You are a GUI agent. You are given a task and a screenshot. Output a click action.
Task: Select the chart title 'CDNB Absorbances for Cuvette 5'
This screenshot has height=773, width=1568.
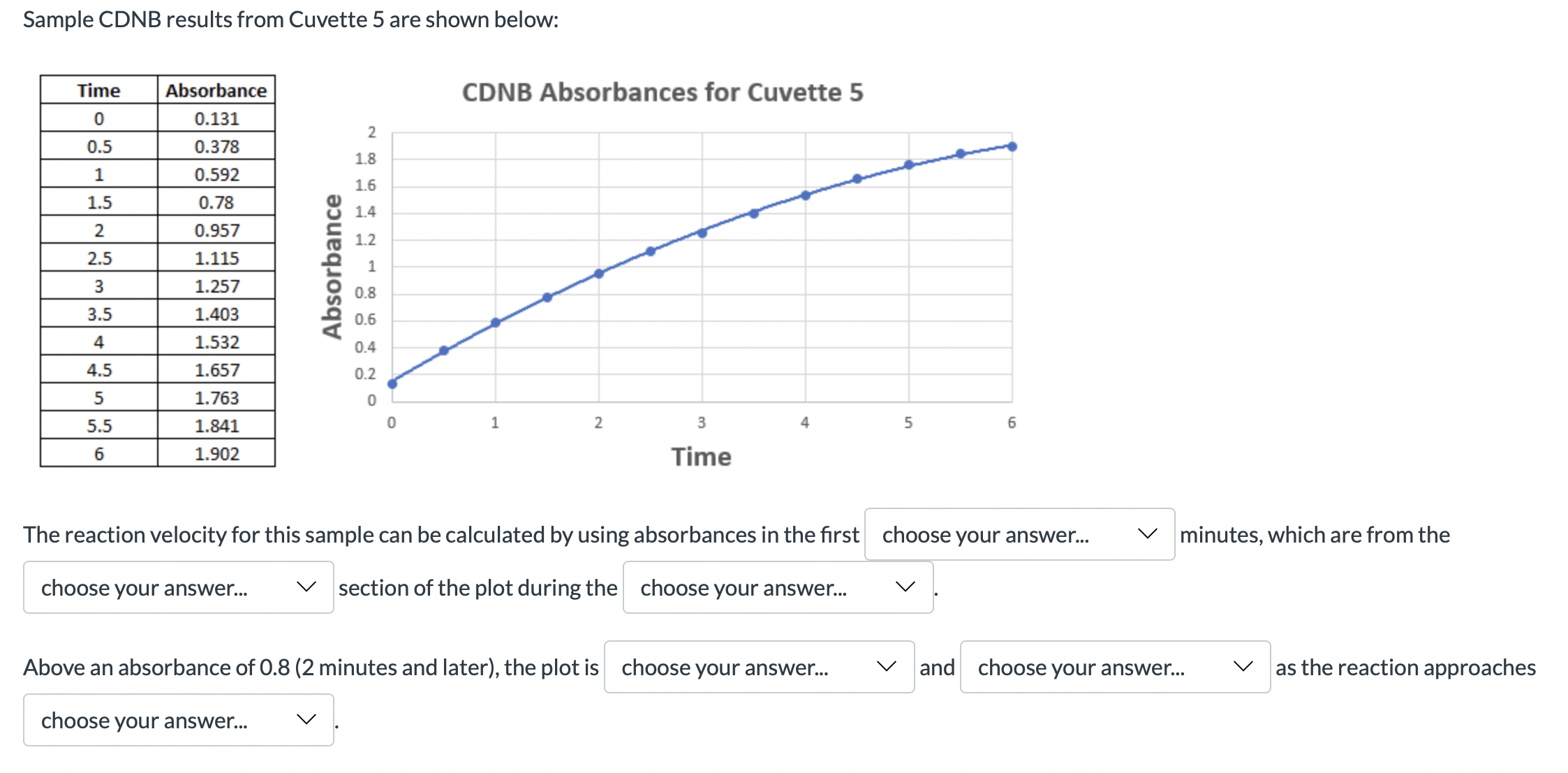tap(663, 91)
